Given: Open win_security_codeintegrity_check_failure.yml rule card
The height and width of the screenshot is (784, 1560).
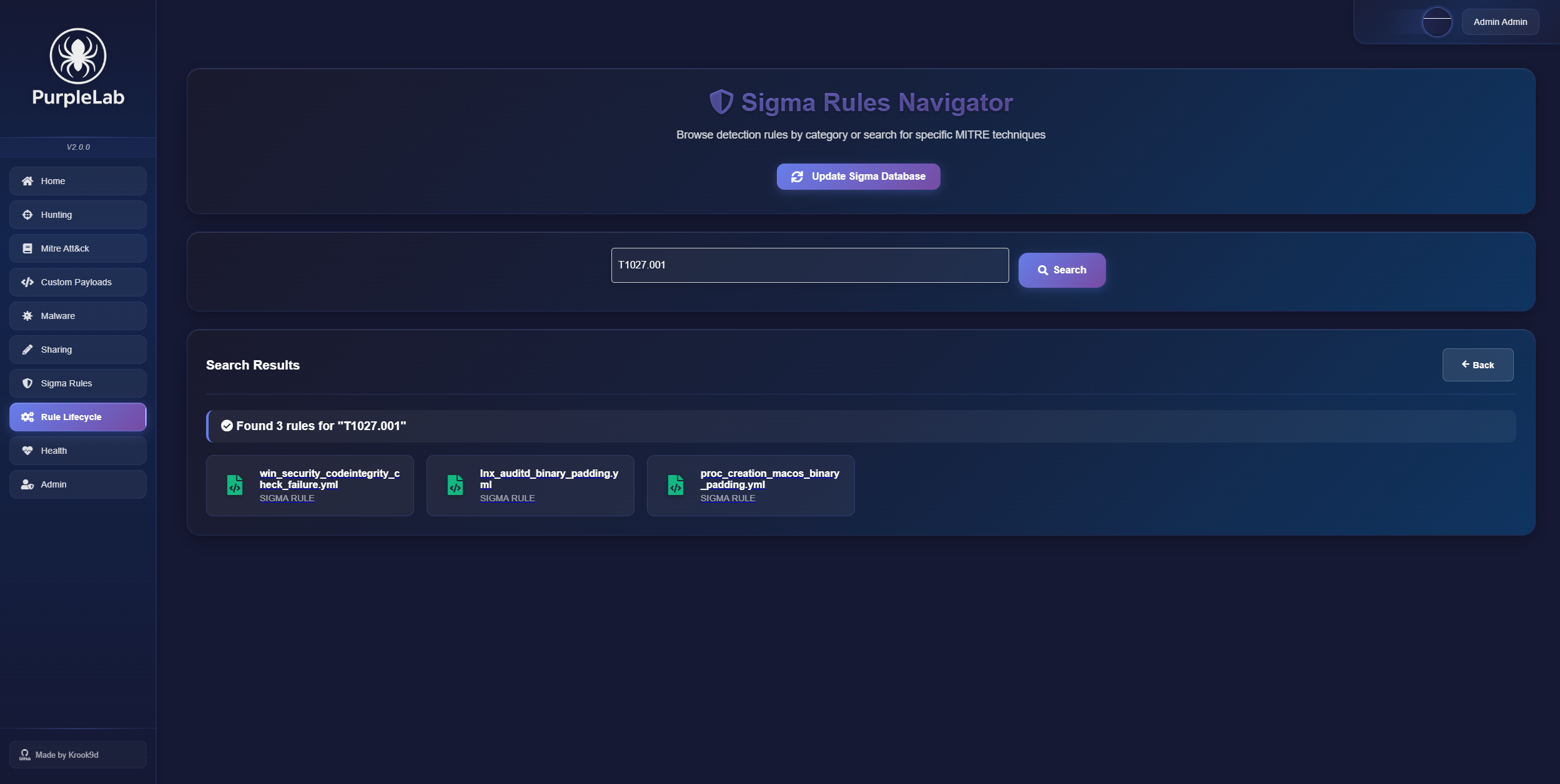Looking at the screenshot, I should [310, 486].
